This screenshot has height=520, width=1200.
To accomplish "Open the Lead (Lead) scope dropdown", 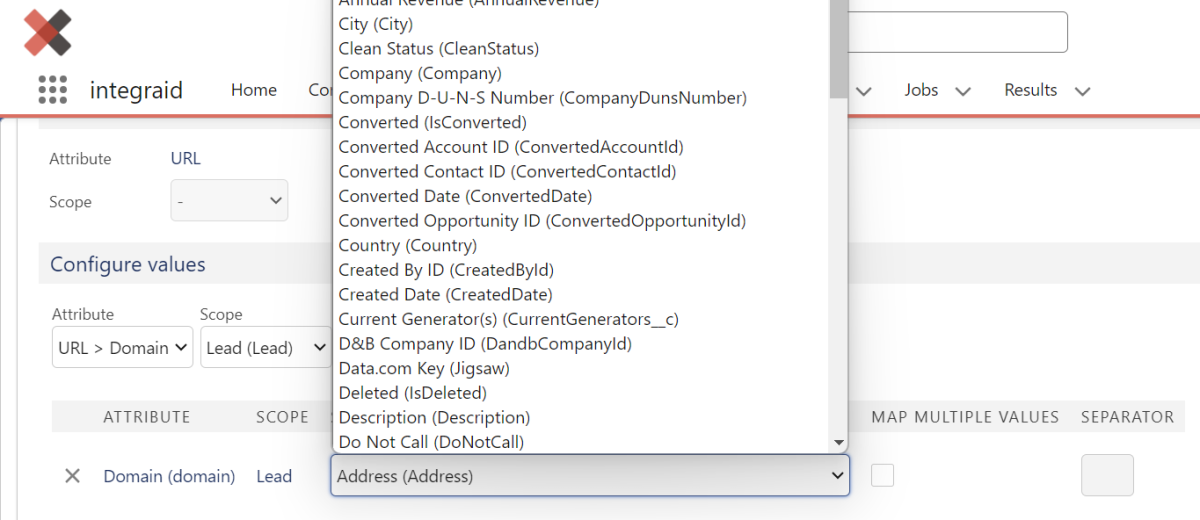I will click(x=265, y=347).
